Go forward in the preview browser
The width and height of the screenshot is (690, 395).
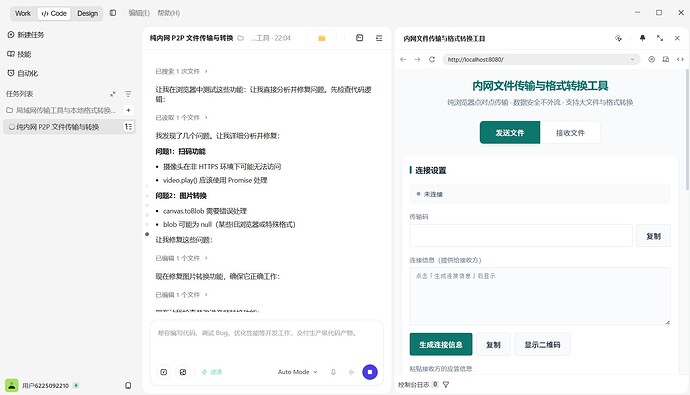coord(417,59)
